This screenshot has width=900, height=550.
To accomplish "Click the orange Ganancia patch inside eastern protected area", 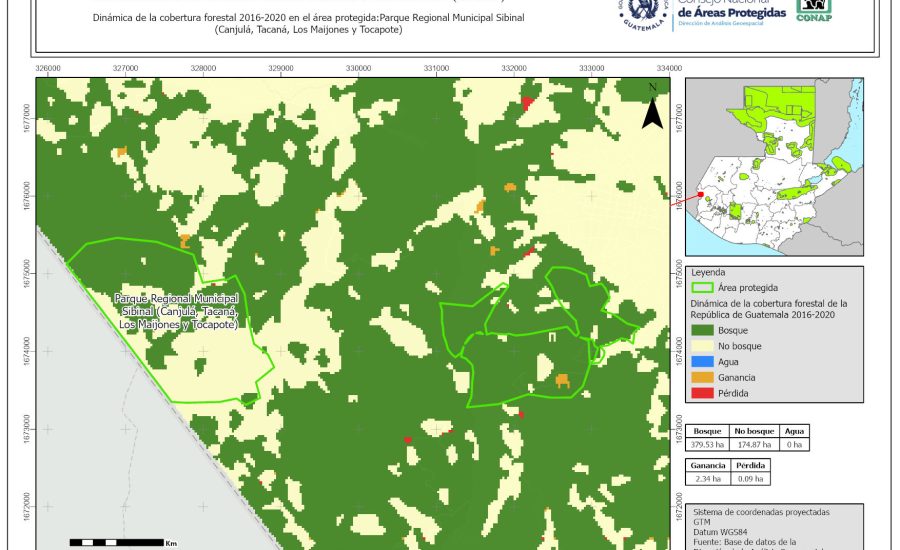I will pyautogui.click(x=563, y=381).
